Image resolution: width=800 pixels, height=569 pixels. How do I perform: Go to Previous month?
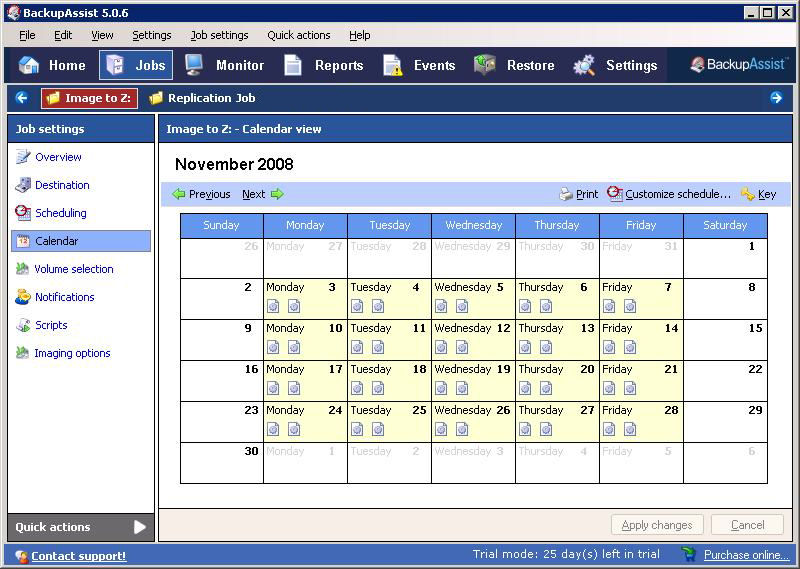(x=201, y=194)
